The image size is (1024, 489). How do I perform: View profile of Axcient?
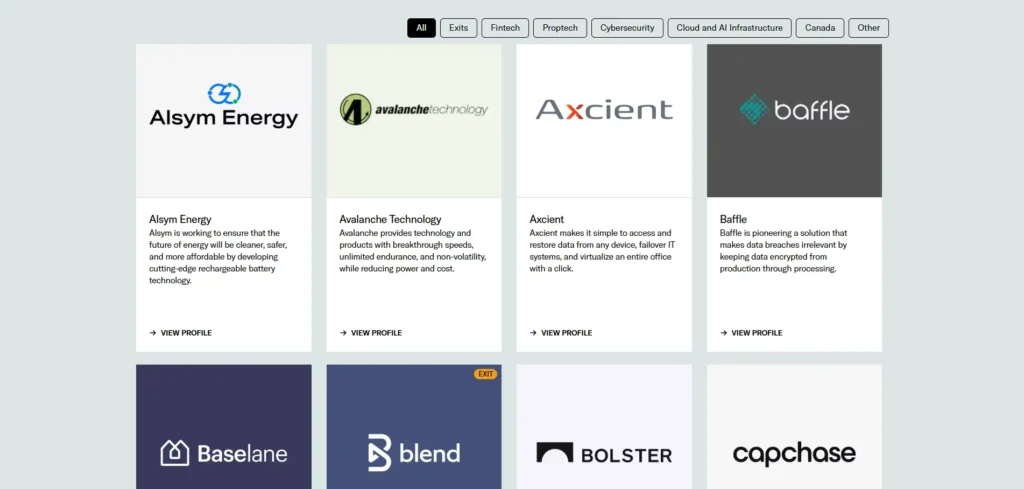(x=560, y=333)
